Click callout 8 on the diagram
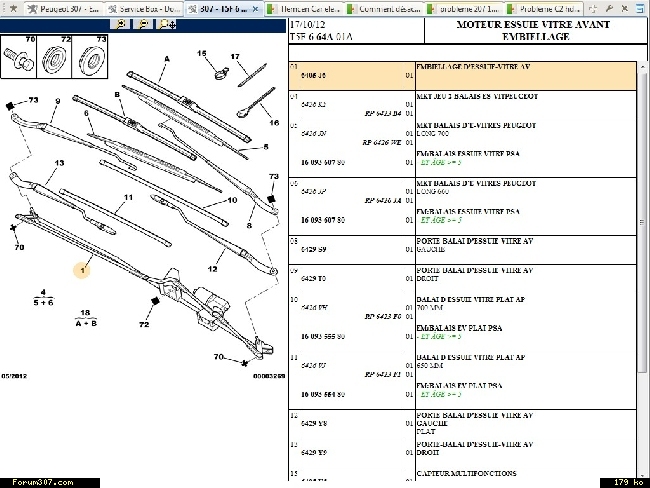Screen dimensions: 650x488 point(249,226)
